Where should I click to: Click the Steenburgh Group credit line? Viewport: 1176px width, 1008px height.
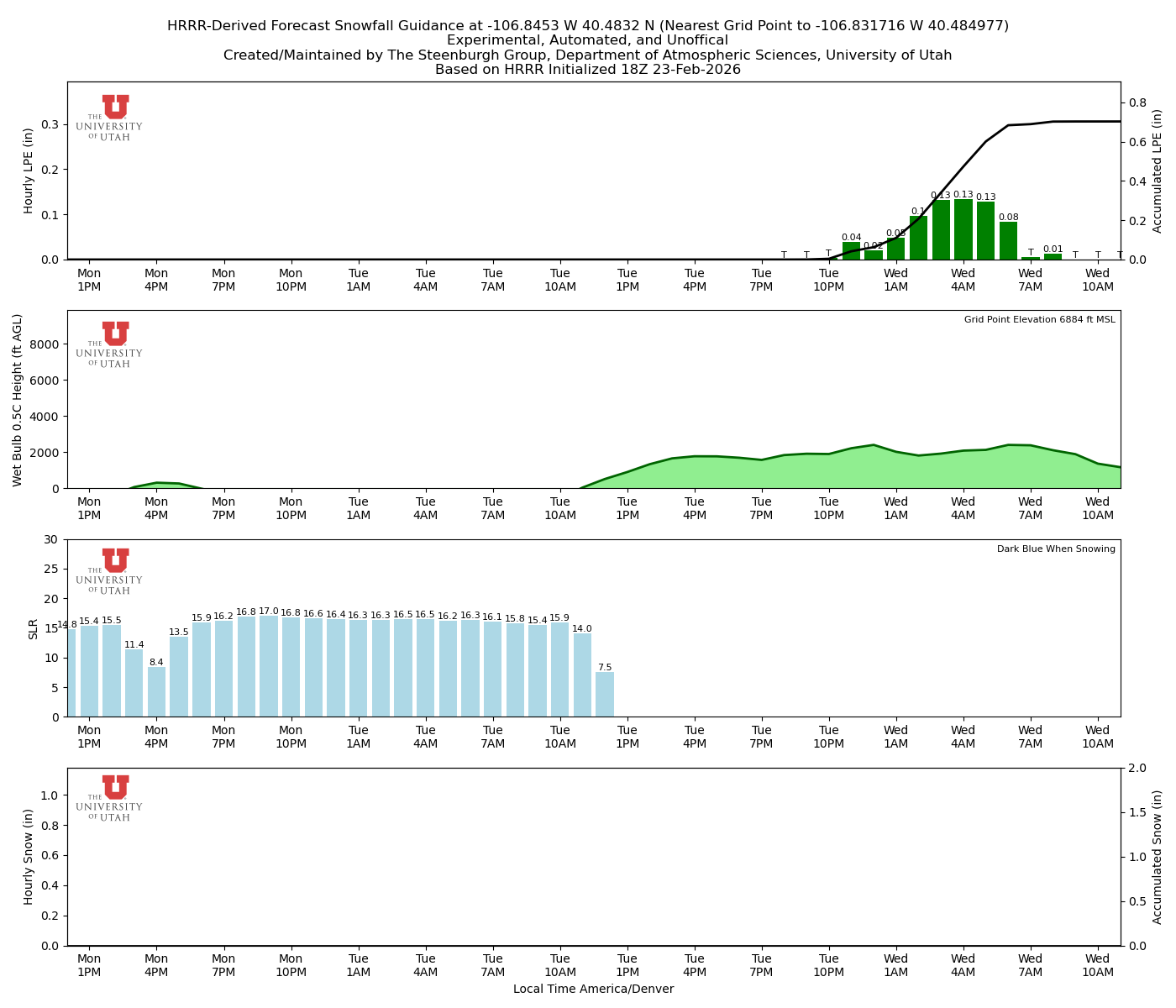587,55
